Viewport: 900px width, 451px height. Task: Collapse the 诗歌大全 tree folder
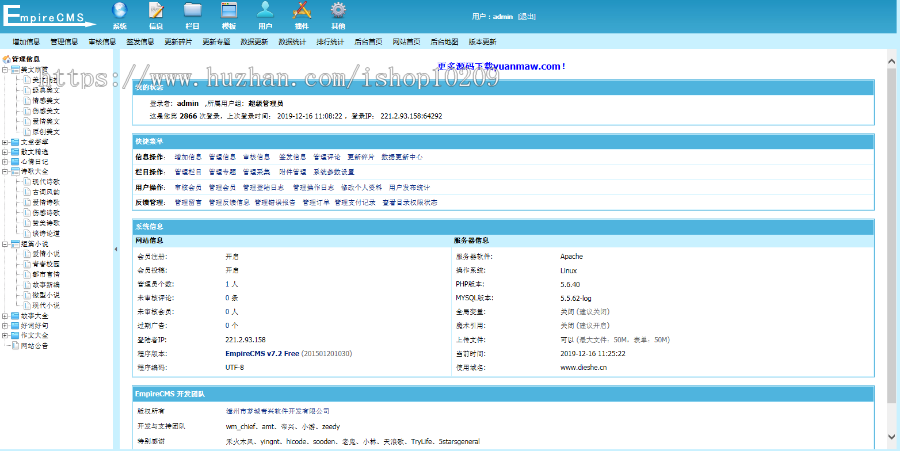pyautogui.click(x=5, y=171)
